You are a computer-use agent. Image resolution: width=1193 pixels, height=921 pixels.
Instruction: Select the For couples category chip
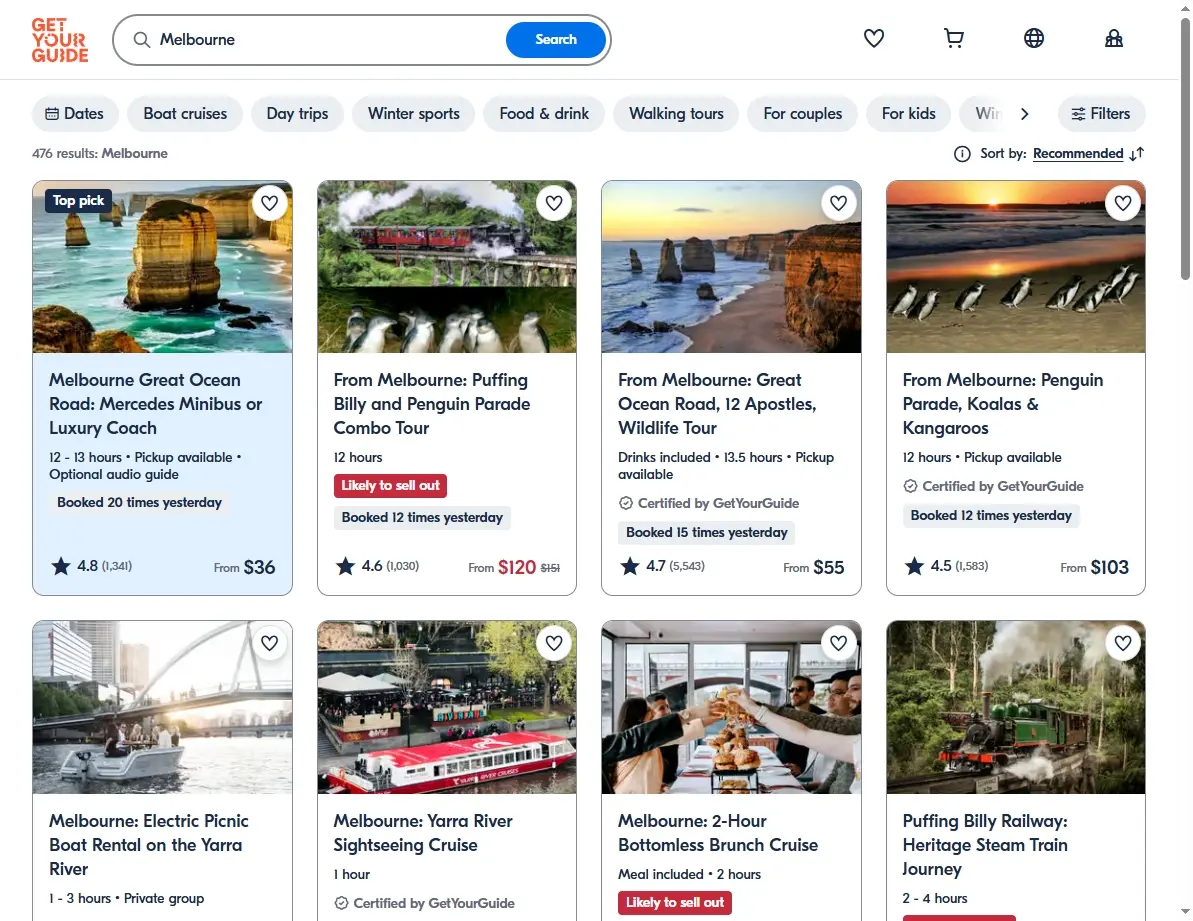tap(802, 113)
